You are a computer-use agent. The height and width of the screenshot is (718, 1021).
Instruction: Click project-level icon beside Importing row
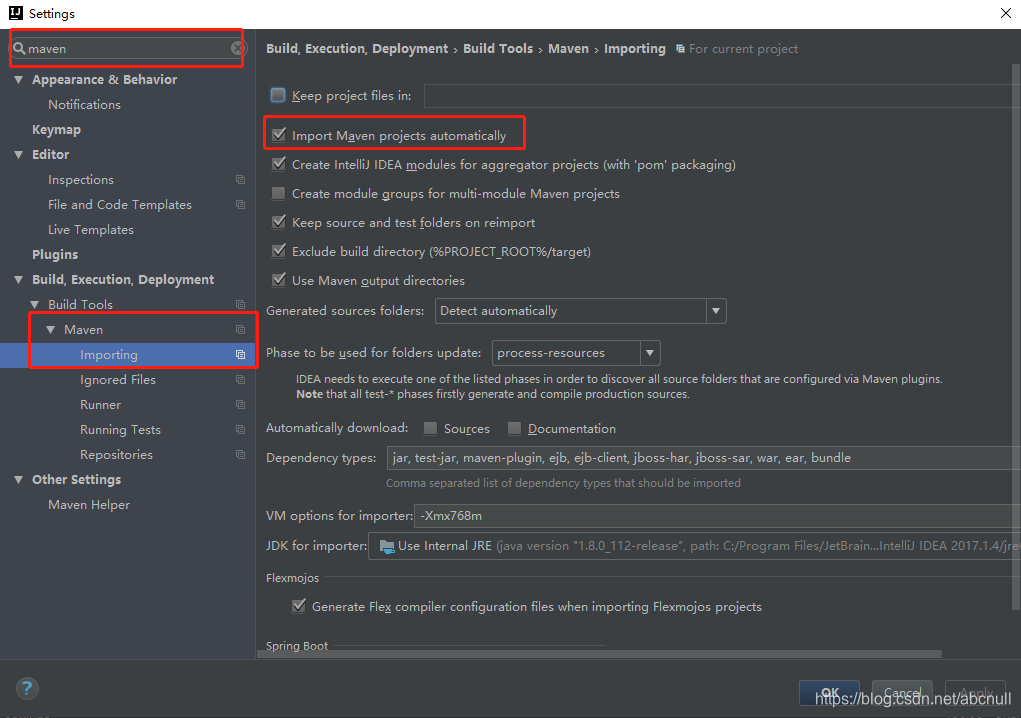(x=240, y=355)
